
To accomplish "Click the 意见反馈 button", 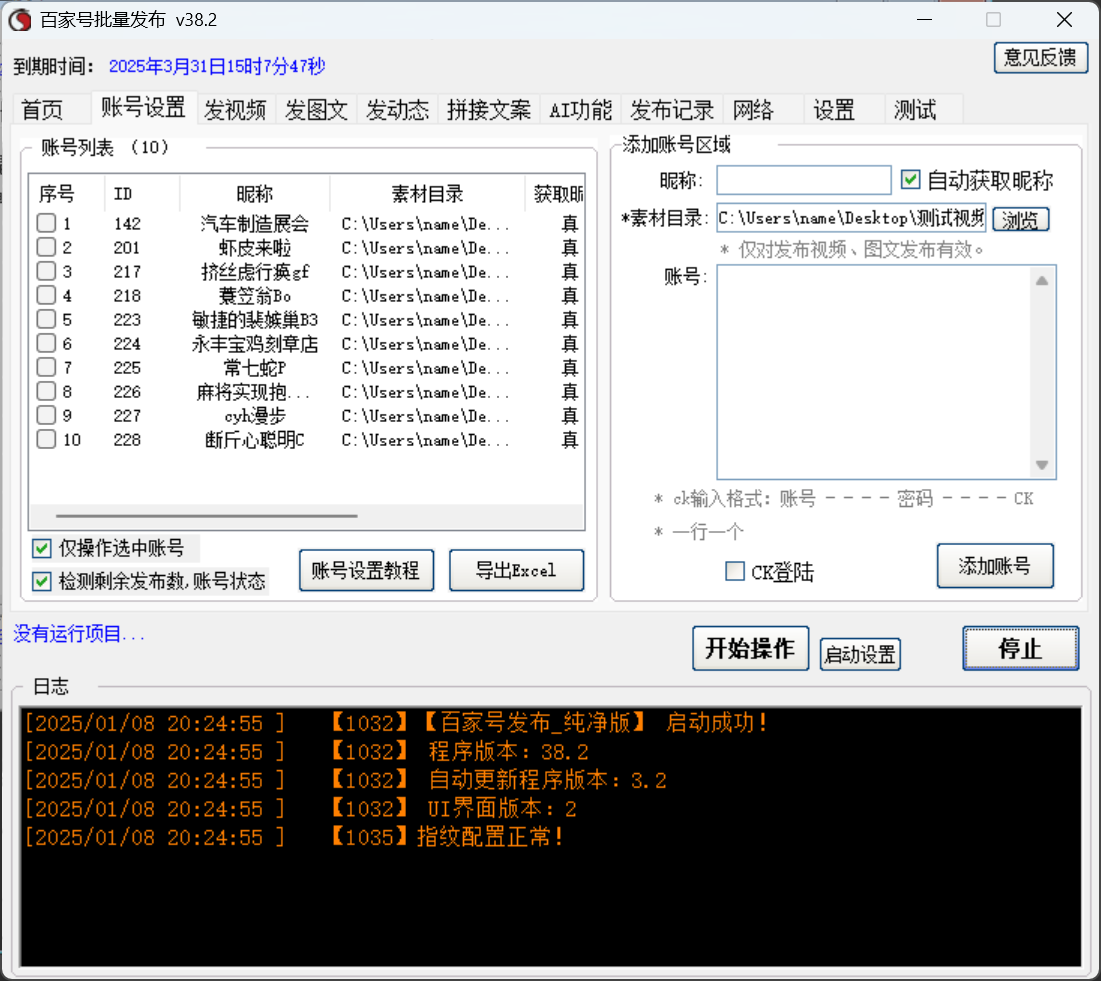I will (x=1041, y=58).
